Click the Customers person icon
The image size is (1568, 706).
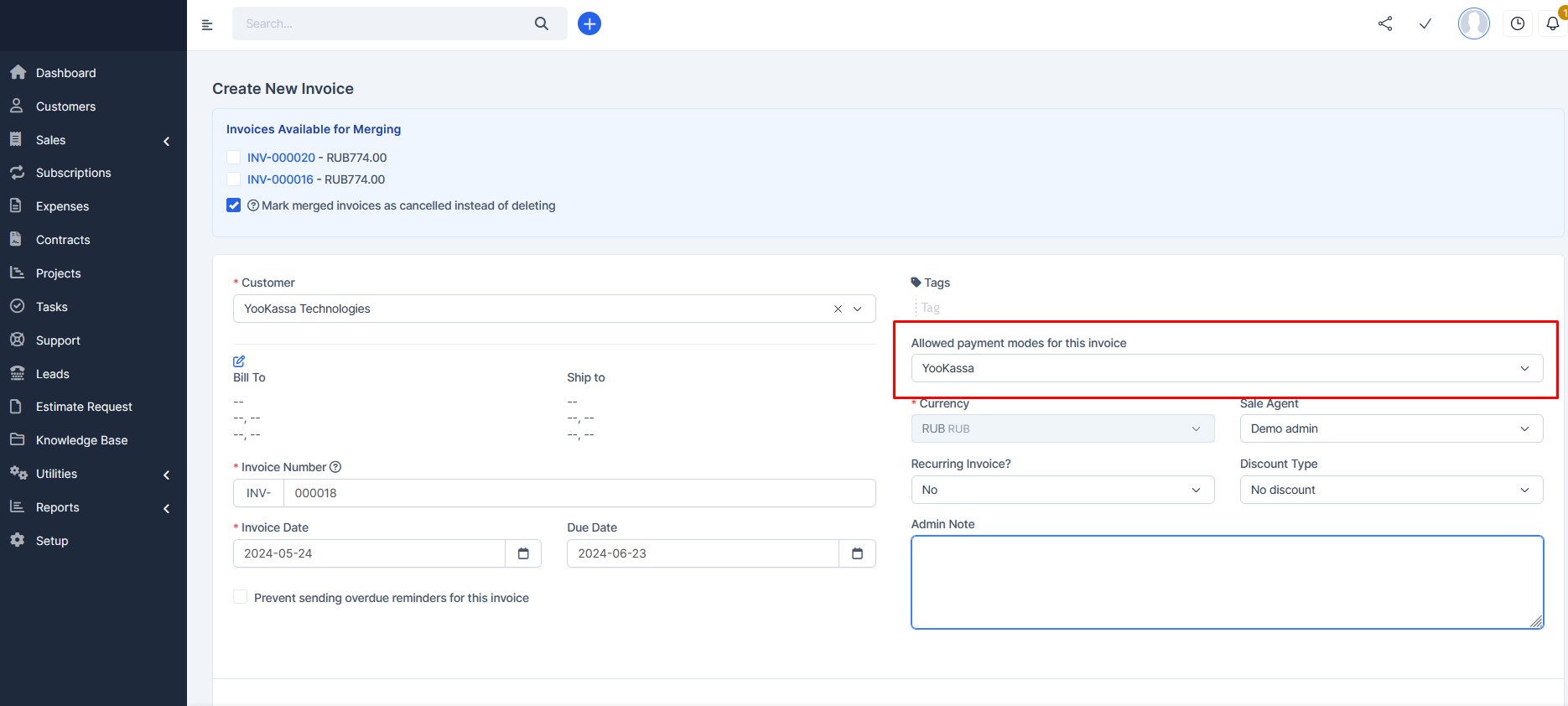click(x=17, y=106)
